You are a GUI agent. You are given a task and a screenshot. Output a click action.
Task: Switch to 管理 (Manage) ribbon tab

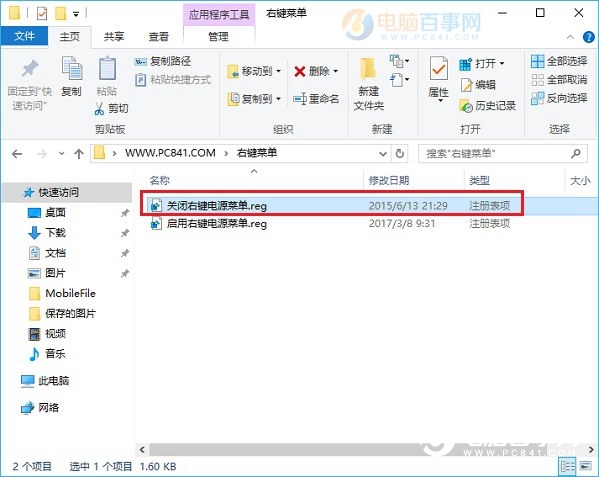click(219, 37)
